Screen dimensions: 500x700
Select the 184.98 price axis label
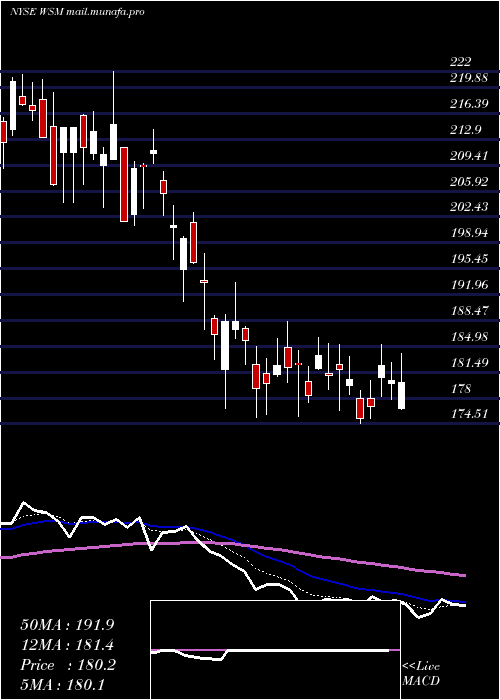469,337
